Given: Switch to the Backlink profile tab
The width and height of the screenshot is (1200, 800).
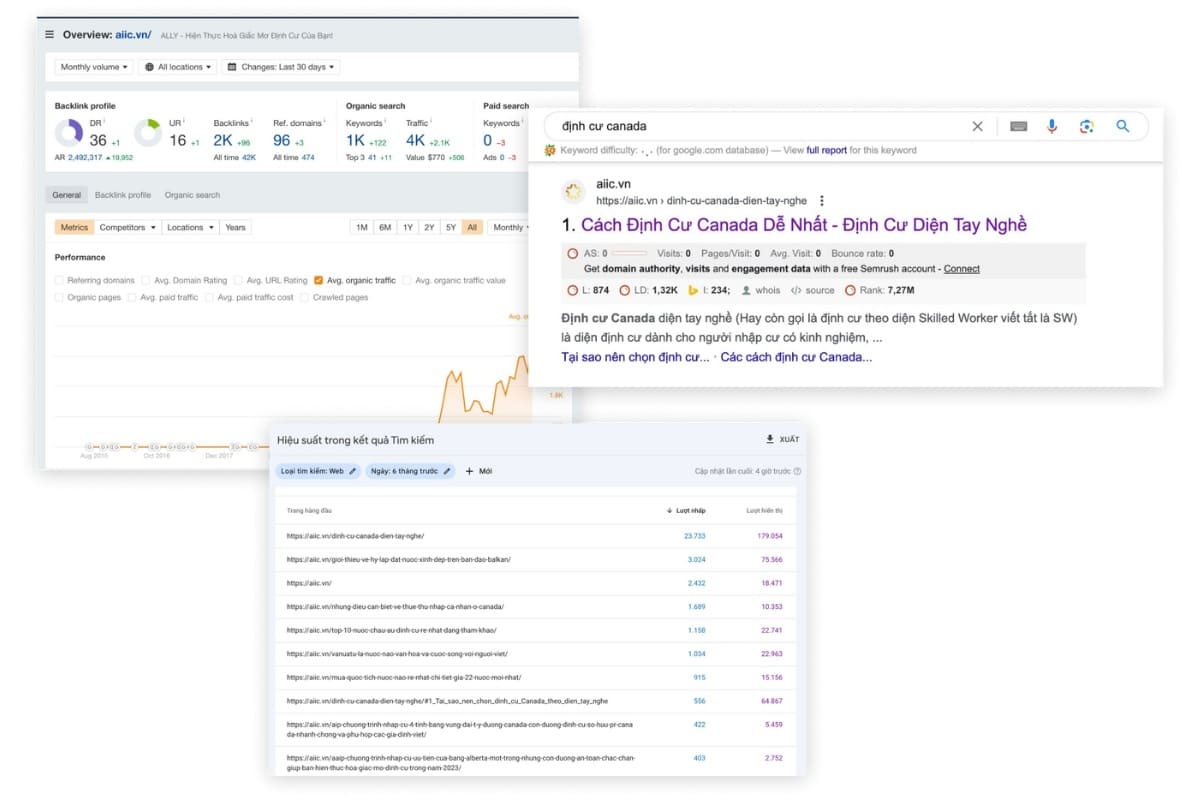Looking at the screenshot, I should point(123,195).
